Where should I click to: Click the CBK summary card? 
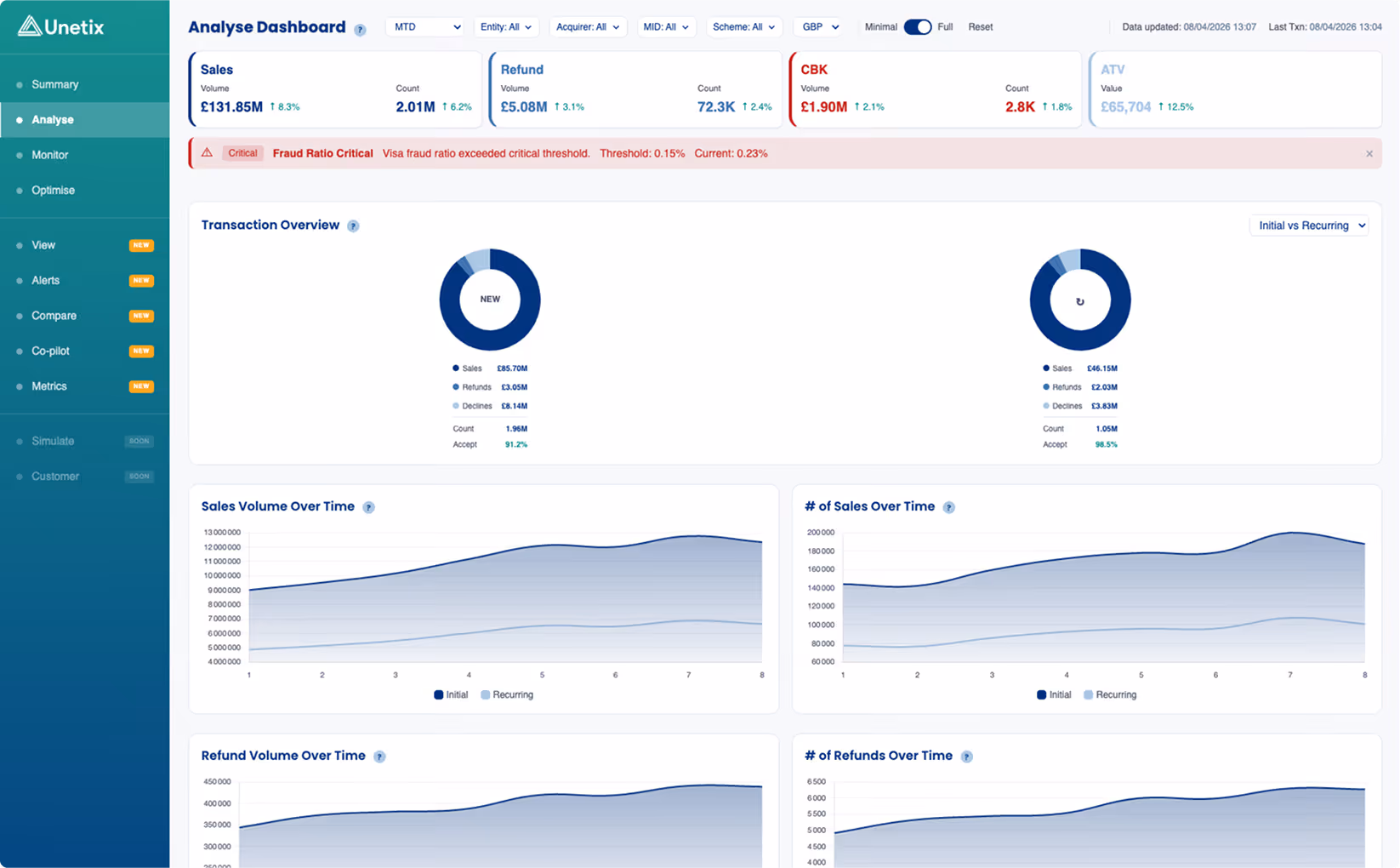pos(936,89)
